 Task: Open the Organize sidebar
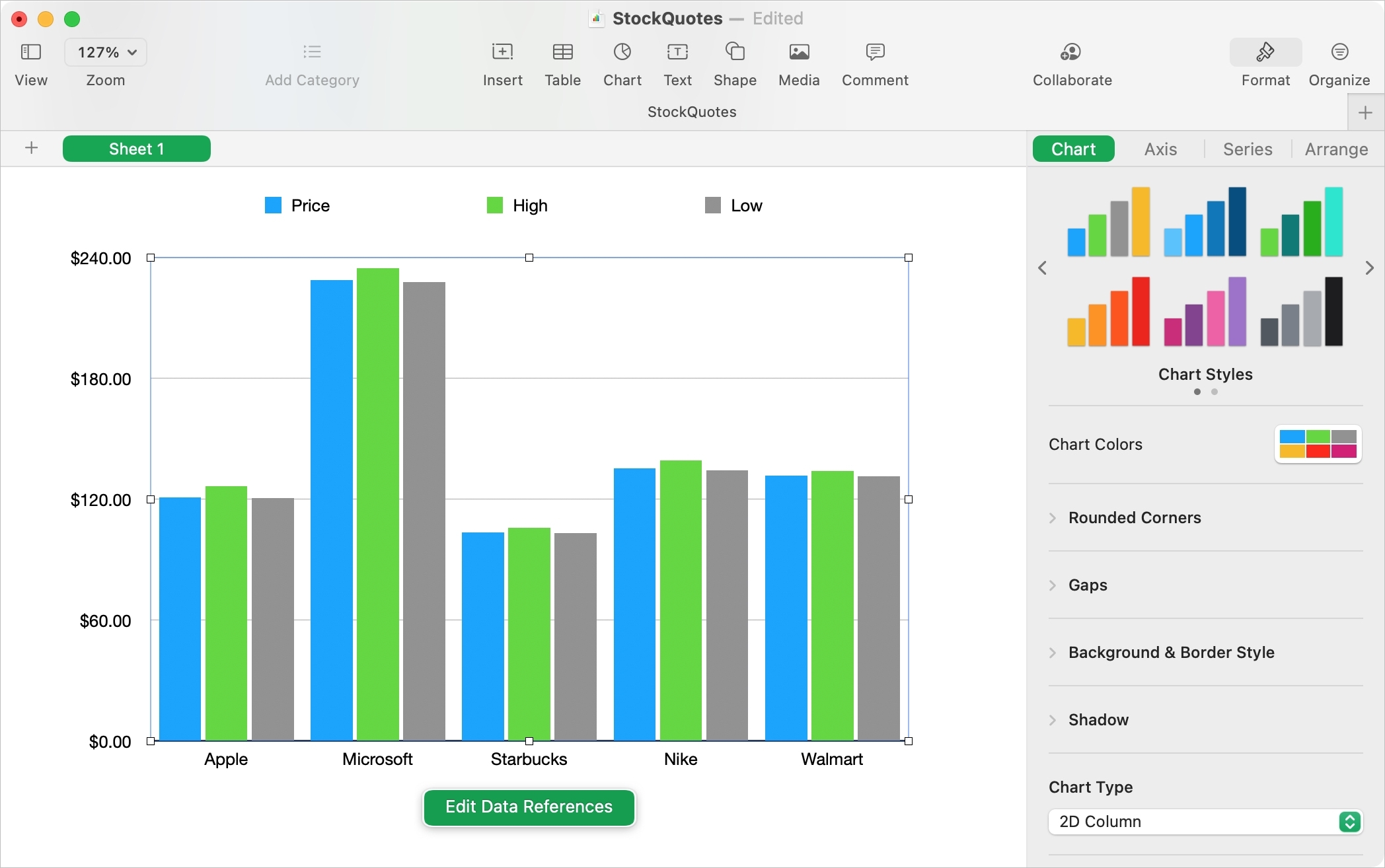(x=1339, y=52)
